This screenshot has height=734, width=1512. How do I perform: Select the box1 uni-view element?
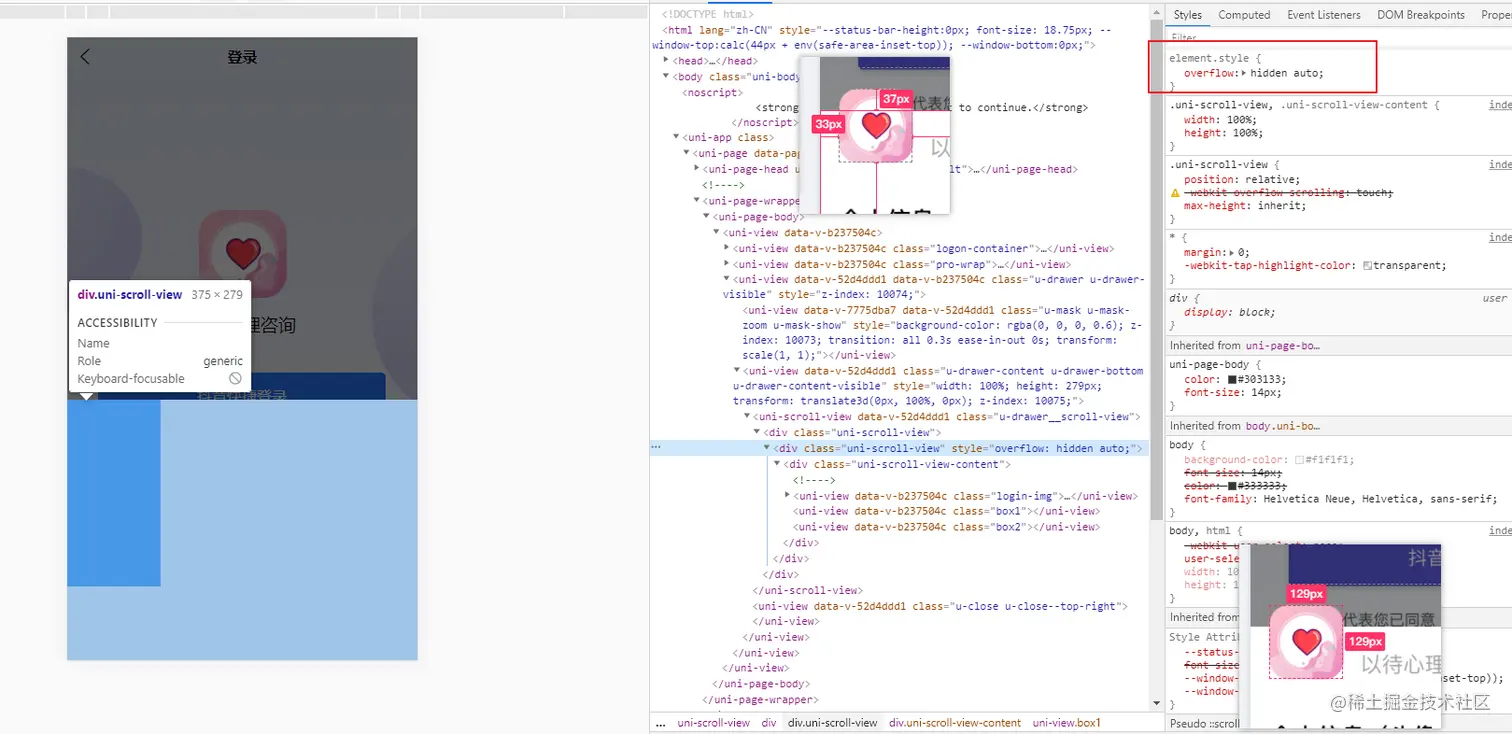(946, 511)
